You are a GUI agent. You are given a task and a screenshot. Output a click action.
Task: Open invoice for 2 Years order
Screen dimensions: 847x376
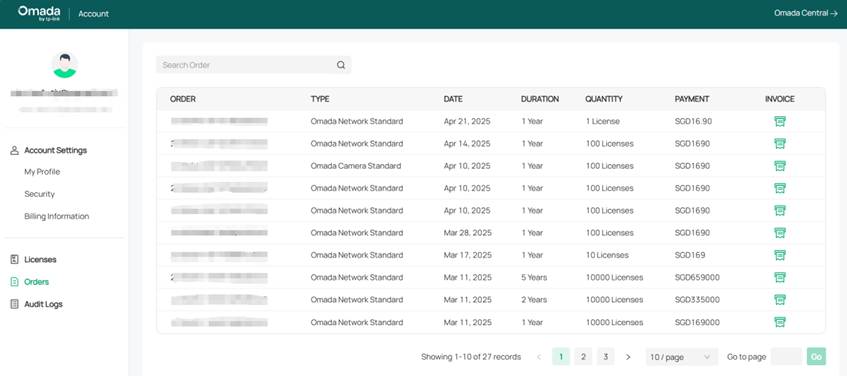(779, 300)
